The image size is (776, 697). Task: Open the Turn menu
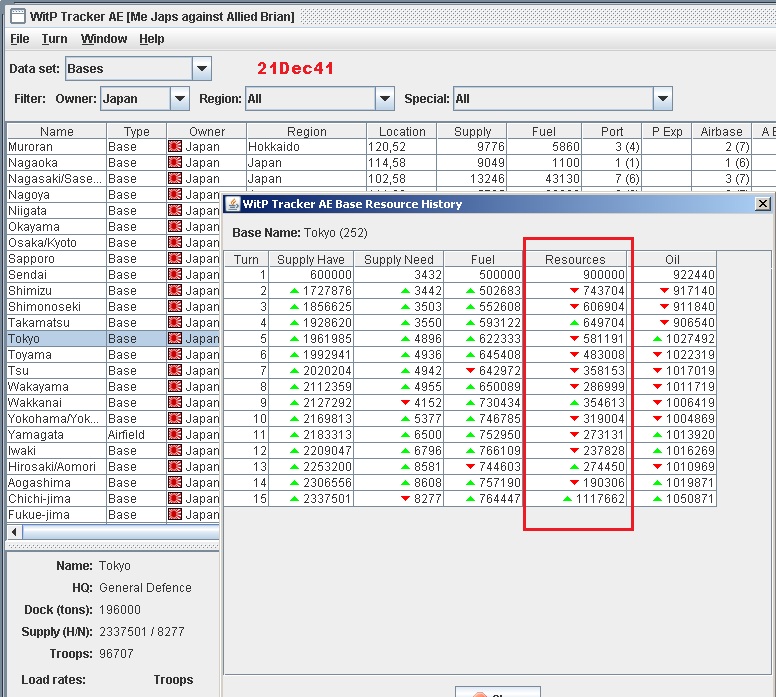point(54,39)
